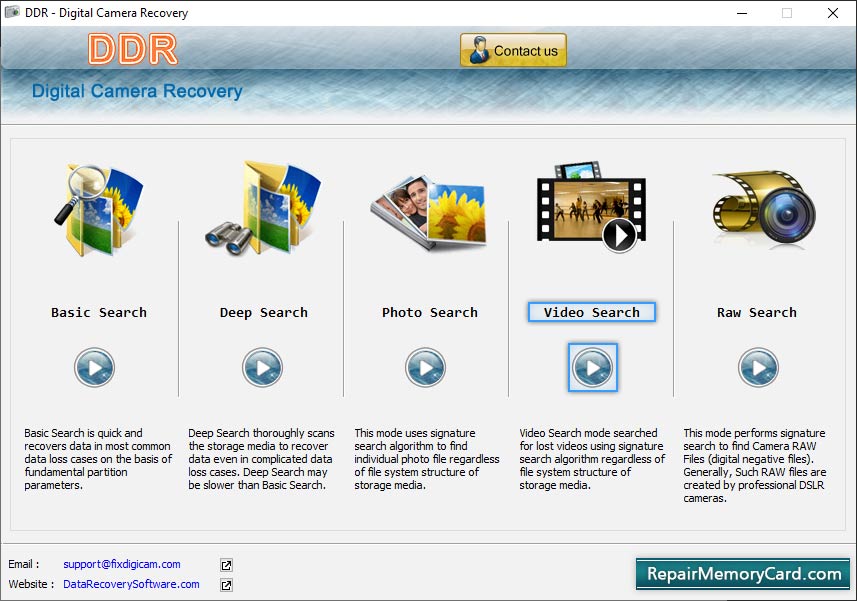This screenshot has width=857, height=601.
Task: Start Video Search with its play button
Action: click(592, 367)
